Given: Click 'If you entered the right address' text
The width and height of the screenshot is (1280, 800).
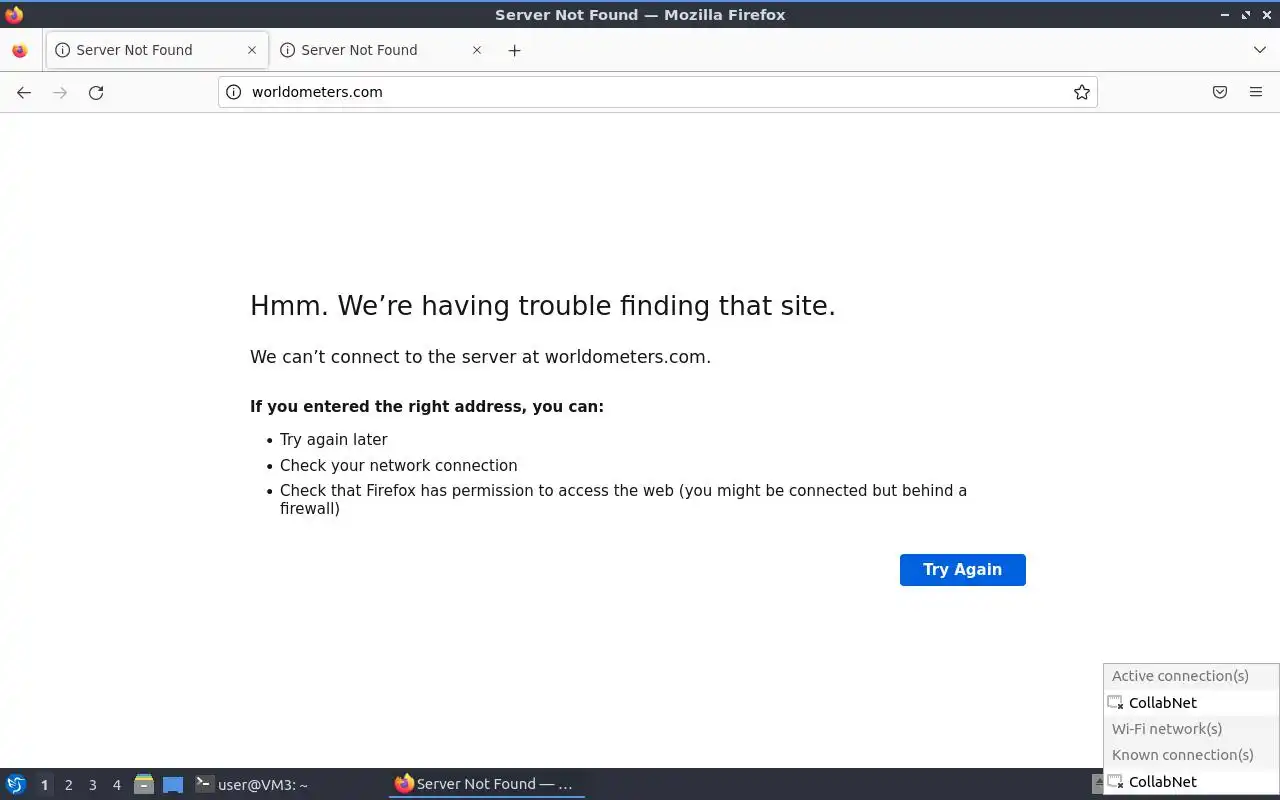Looking at the screenshot, I should click(x=427, y=407).
